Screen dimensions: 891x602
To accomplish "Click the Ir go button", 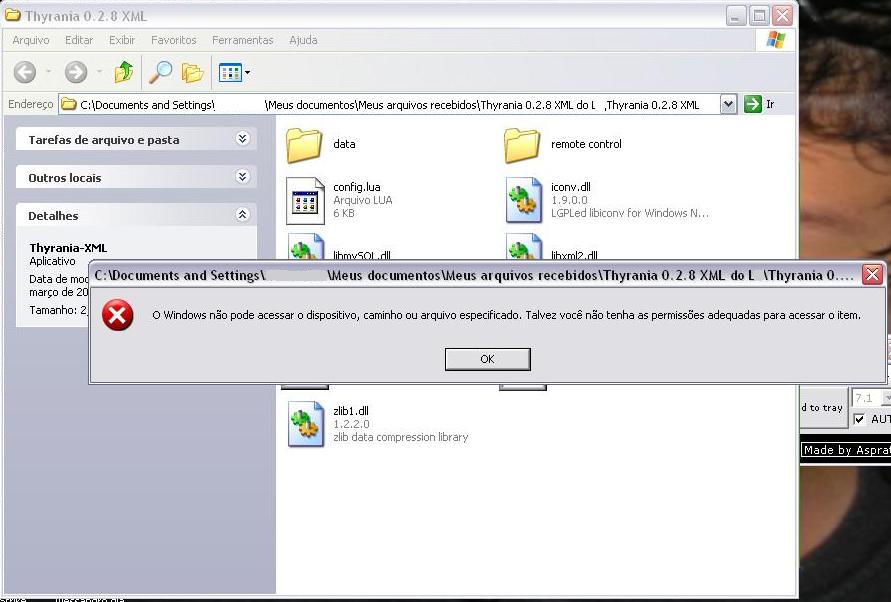I will tap(759, 104).
